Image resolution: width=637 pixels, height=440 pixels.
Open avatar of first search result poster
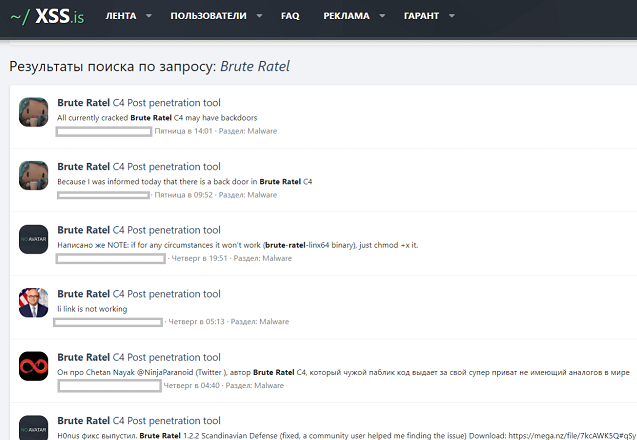34,113
